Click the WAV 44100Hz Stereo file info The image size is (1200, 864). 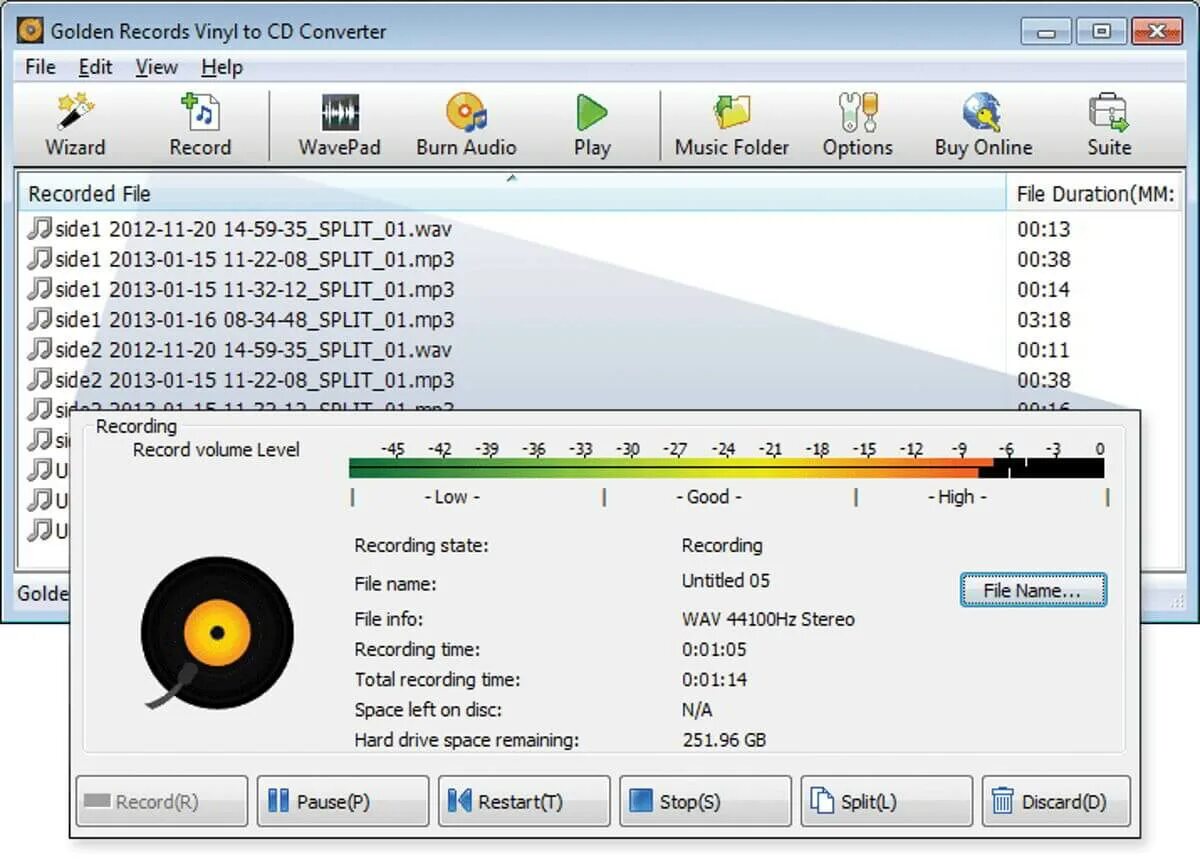768,619
